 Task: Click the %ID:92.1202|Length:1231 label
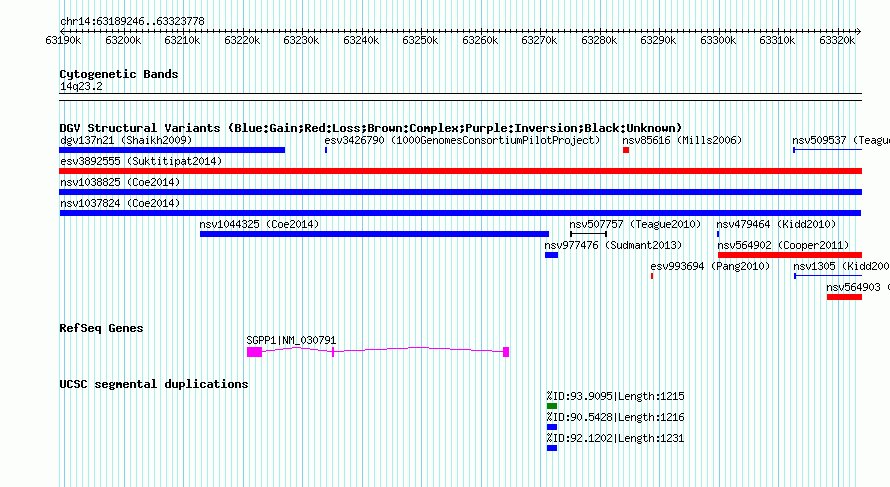[615, 438]
